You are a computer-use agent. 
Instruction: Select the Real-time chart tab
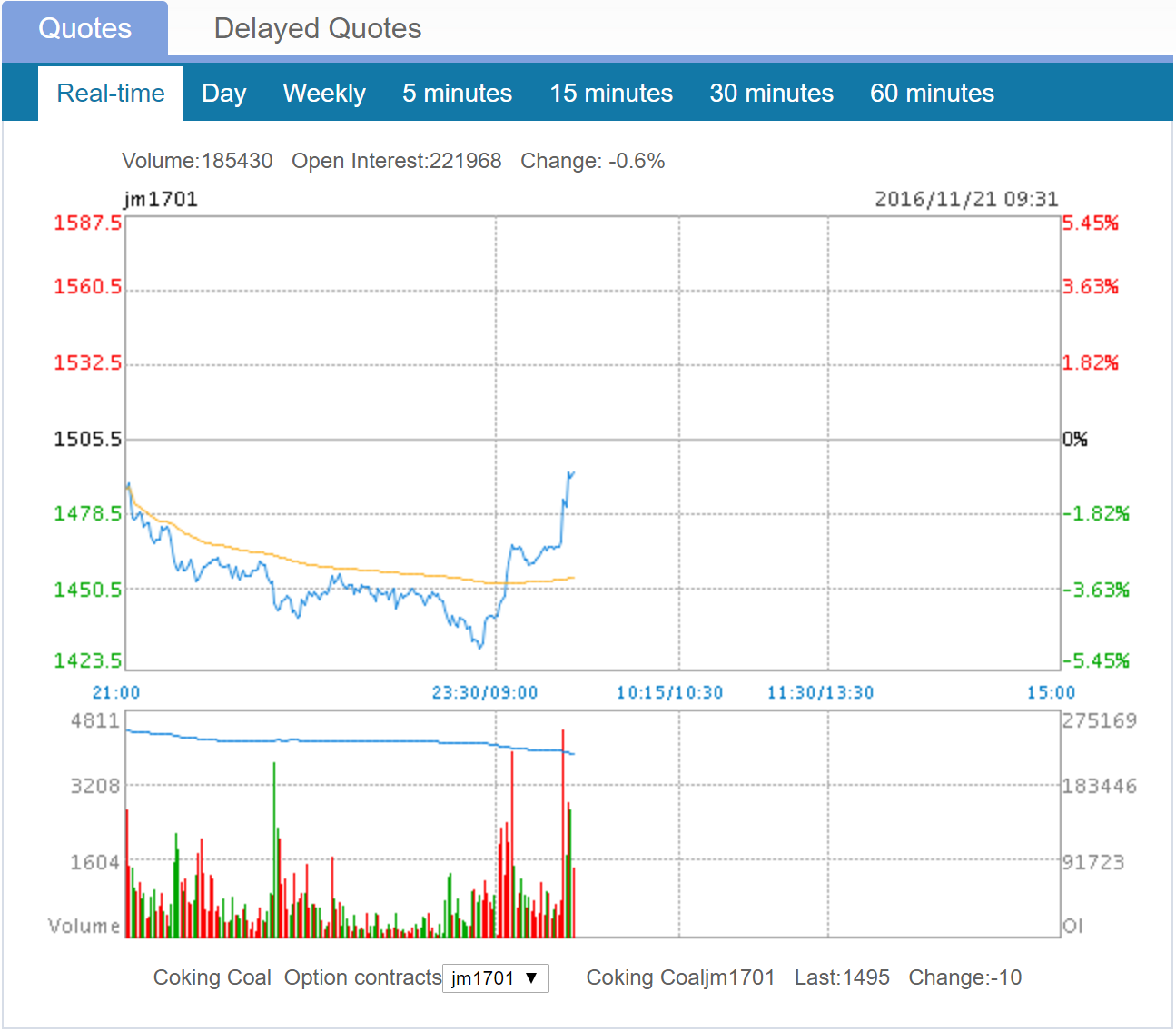111,94
